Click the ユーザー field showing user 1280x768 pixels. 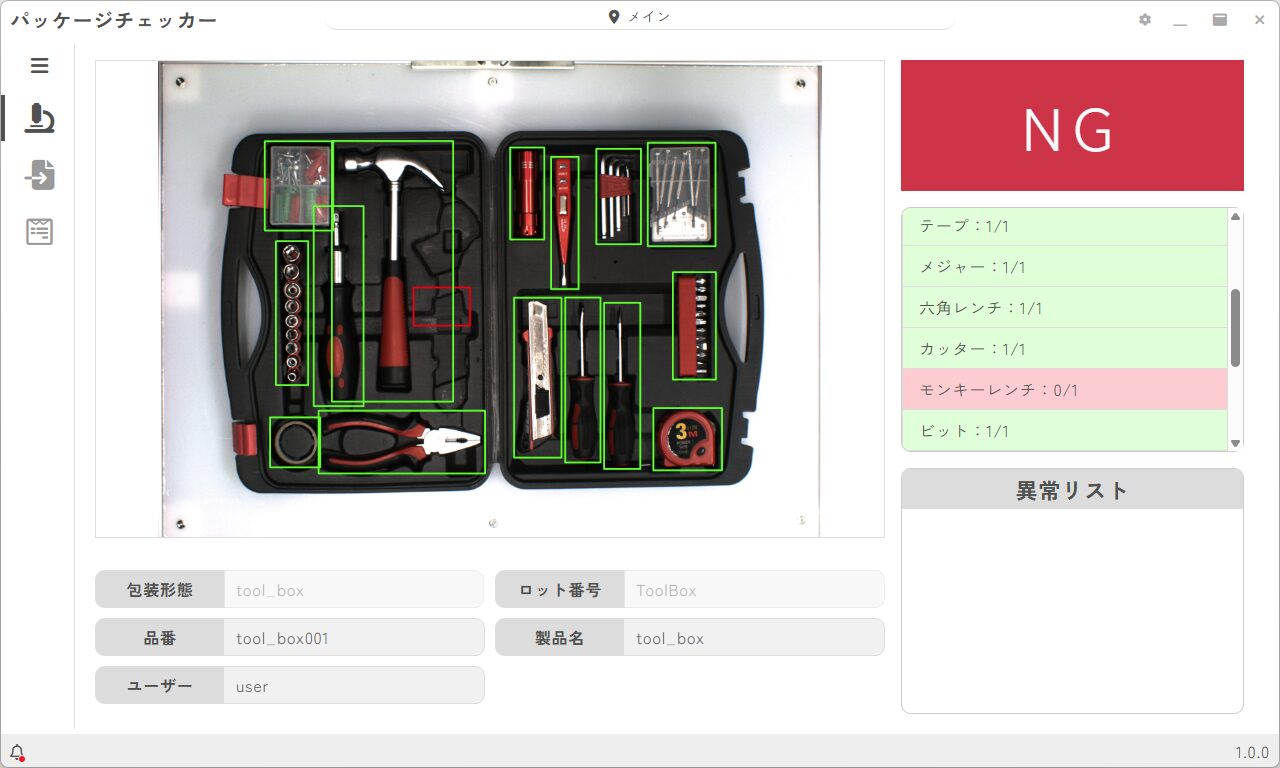tap(354, 686)
